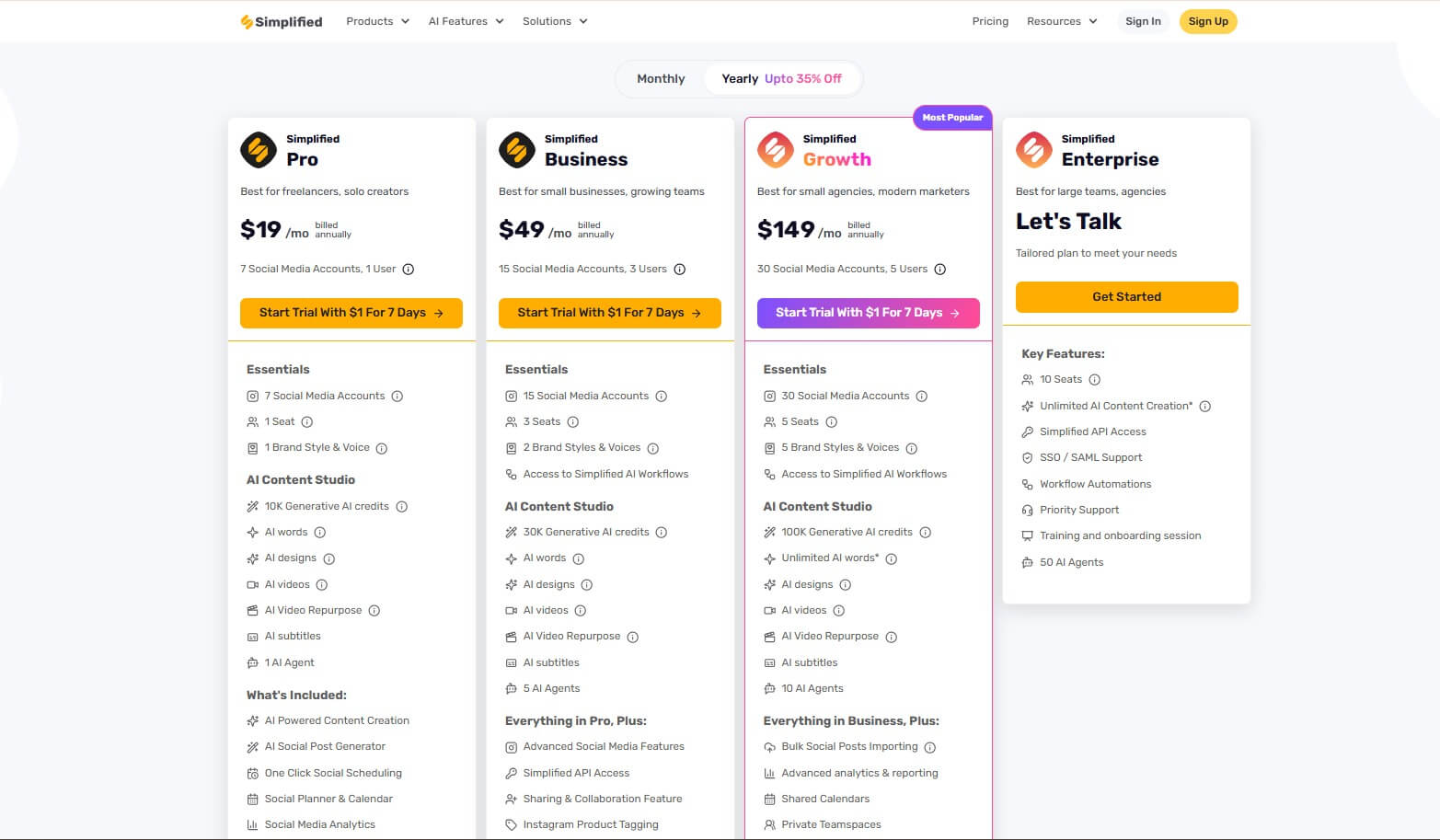This screenshot has height=840, width=1440.
Task: Click "Advanced analytics & reporting" feature
Action: [859, 773]
